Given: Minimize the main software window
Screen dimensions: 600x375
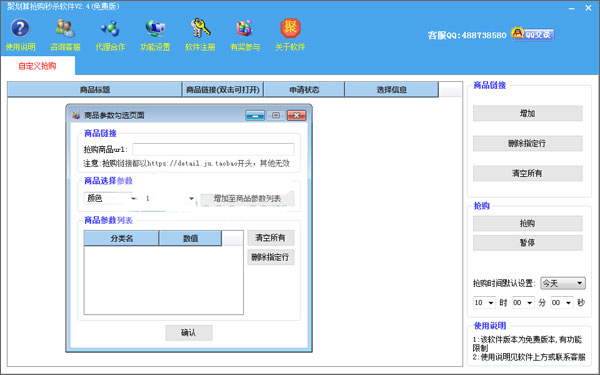Looking at the screenshot, I should point(572,8).
